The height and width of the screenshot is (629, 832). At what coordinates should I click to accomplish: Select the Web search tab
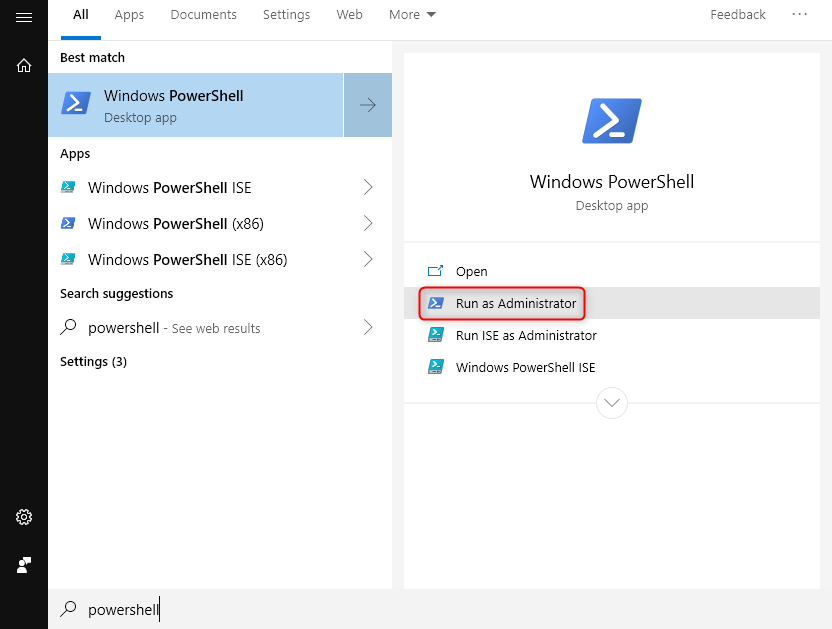pyautogui.click(x=349, y=15)
